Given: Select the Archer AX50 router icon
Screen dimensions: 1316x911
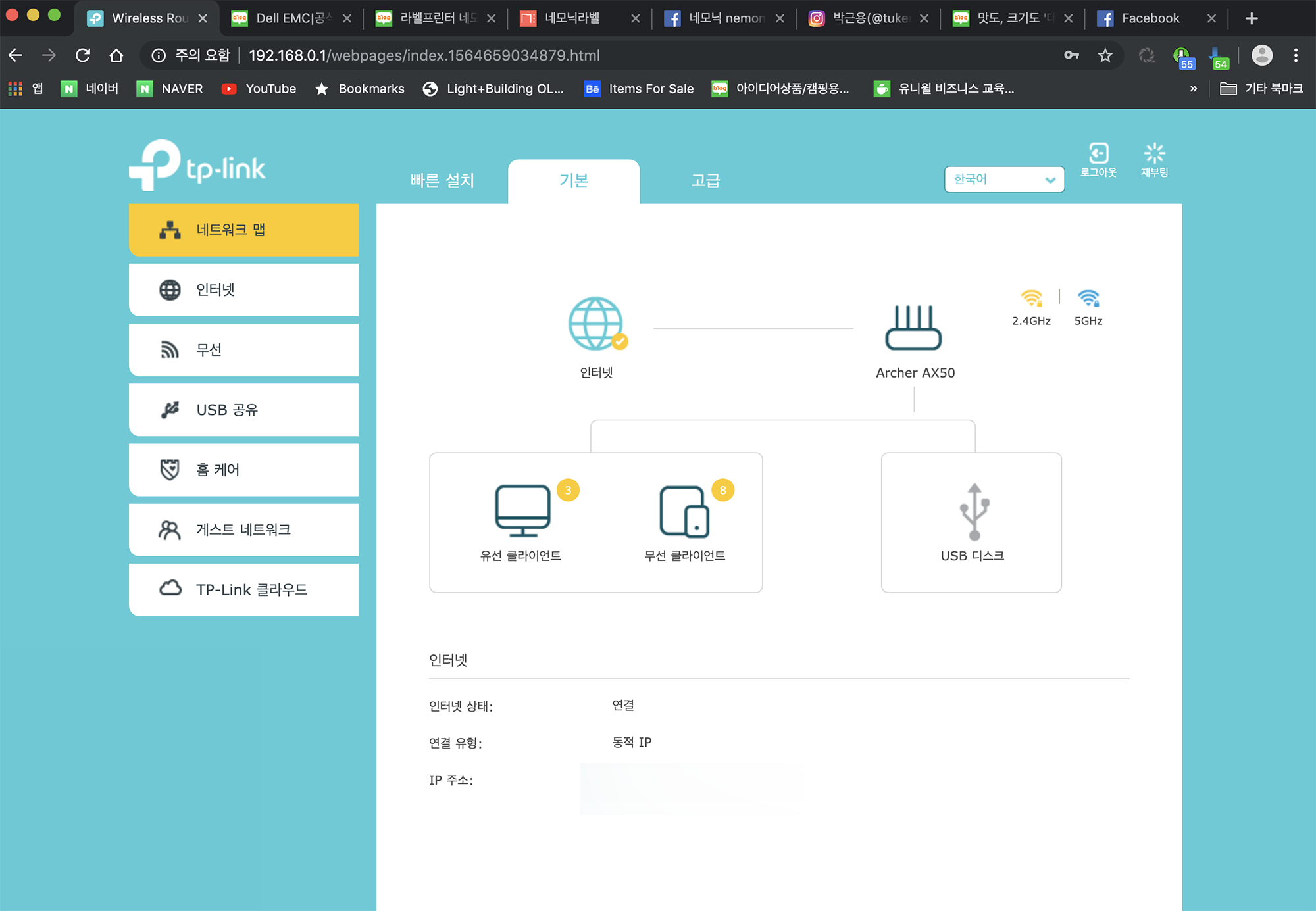Looking at the screenshot, I should tap(913, 328).
